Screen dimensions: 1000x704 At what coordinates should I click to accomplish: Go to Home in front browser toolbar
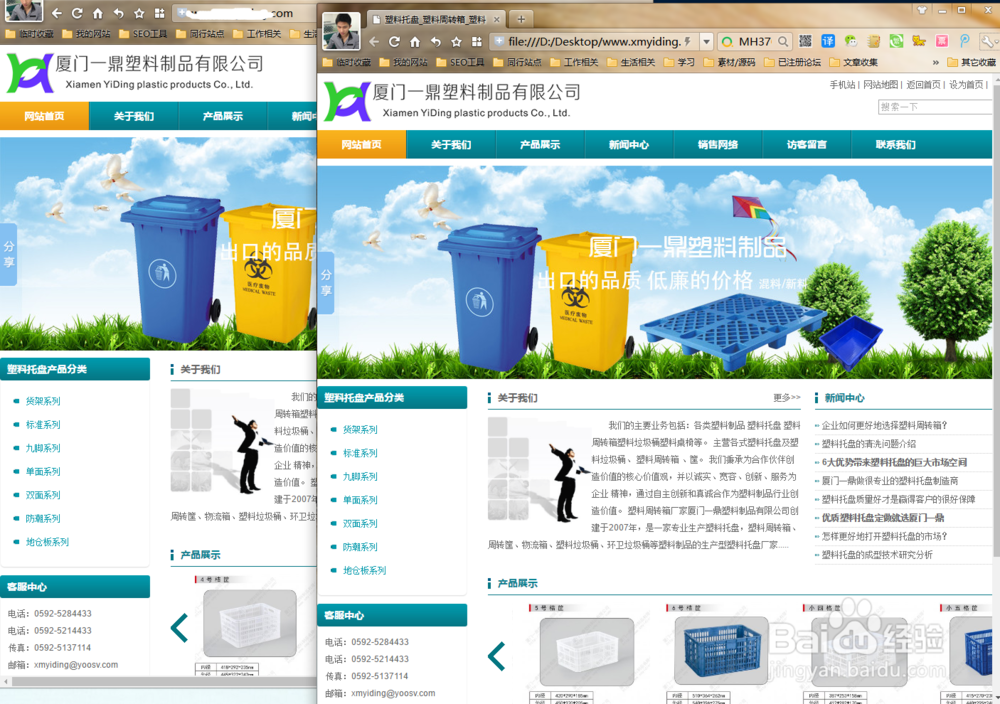pos(415,42)
